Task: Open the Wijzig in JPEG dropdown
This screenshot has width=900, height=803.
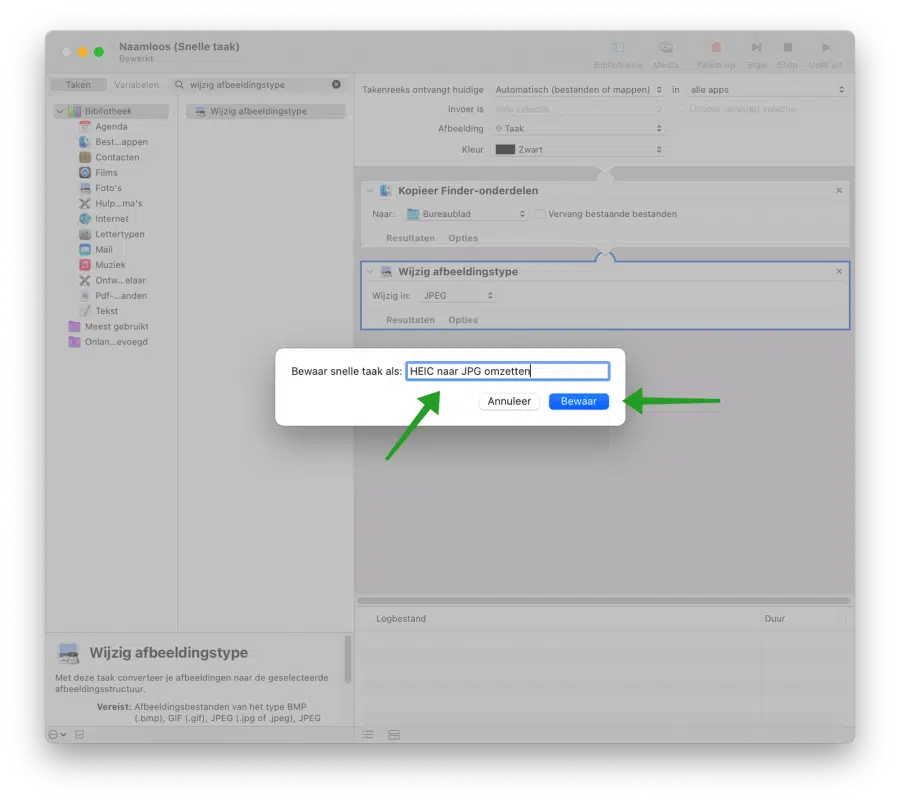Action: [457, 296]
